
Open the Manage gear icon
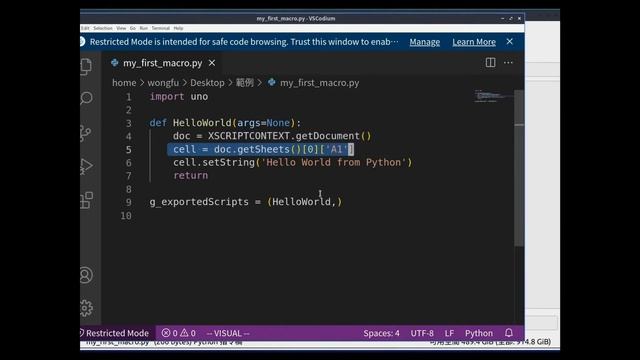(86, 308)
